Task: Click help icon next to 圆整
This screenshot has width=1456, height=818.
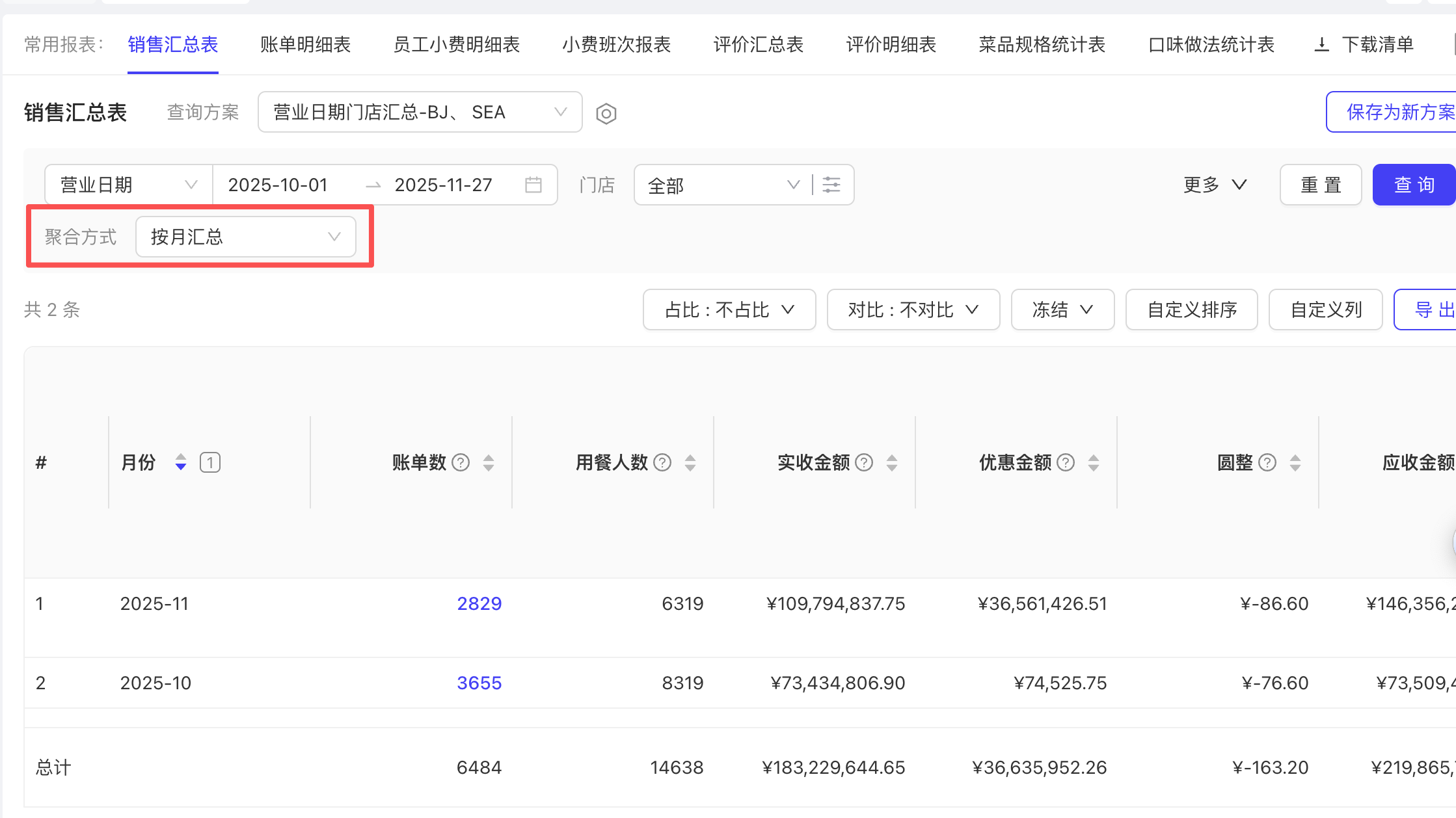Action: (1267, 462)
